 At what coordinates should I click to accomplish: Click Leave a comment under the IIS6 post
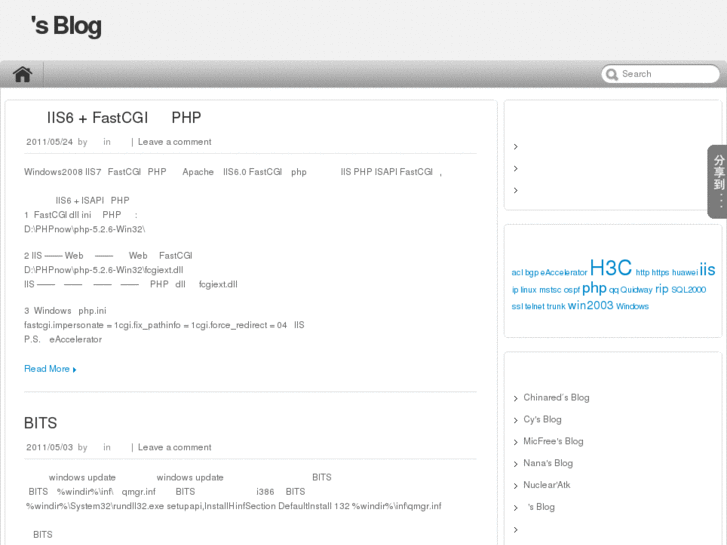click(x=174, y=142)
